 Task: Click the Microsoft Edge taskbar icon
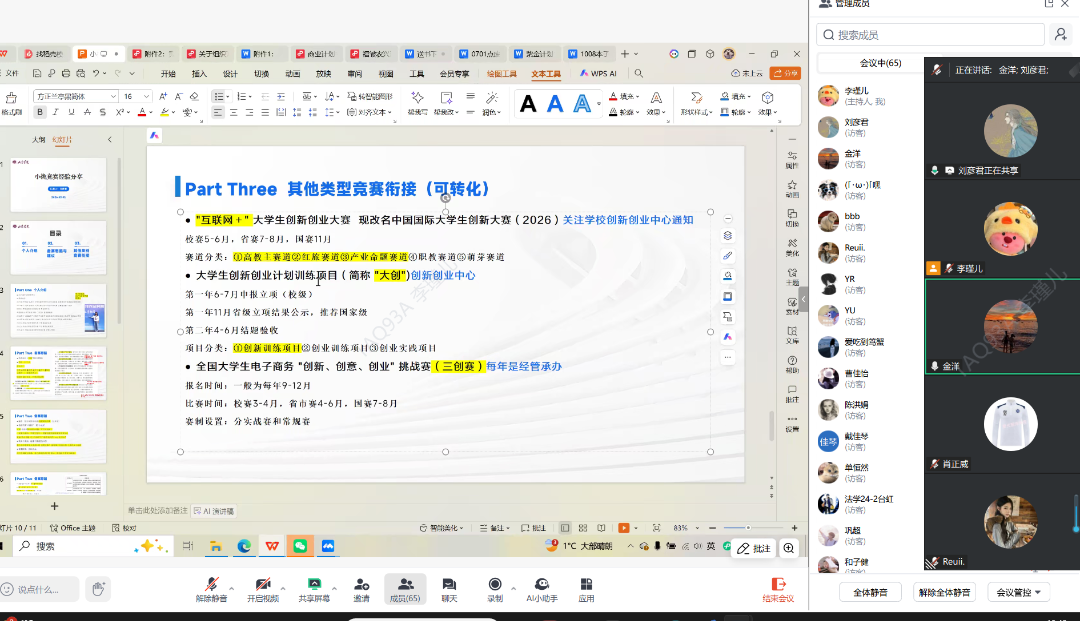point(245,546)
